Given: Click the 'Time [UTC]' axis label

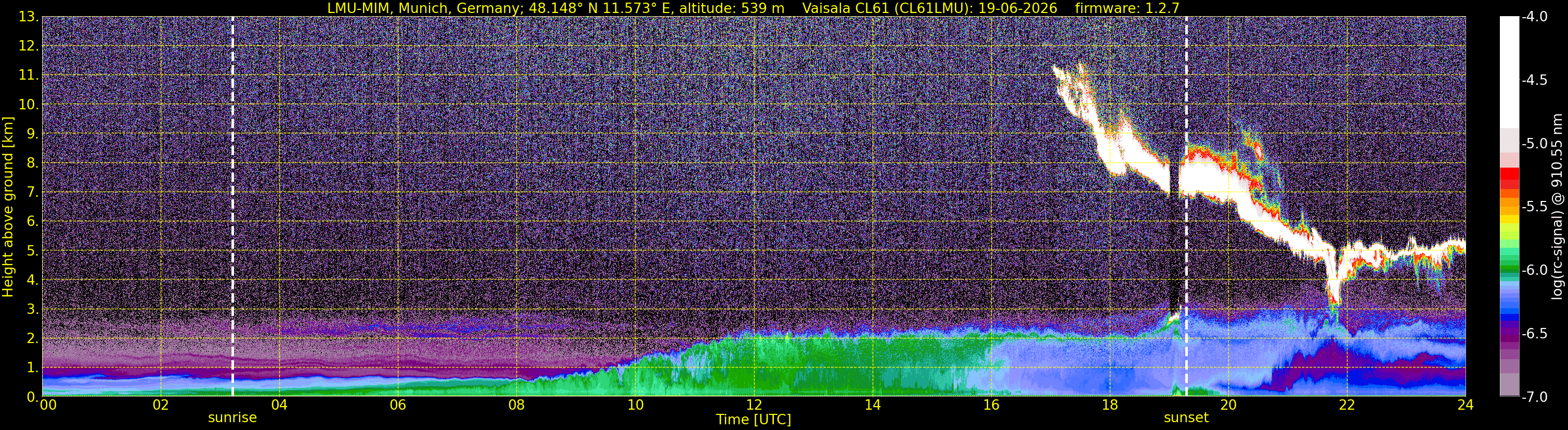Looking at the screenshot, I should tap(754, 419).
